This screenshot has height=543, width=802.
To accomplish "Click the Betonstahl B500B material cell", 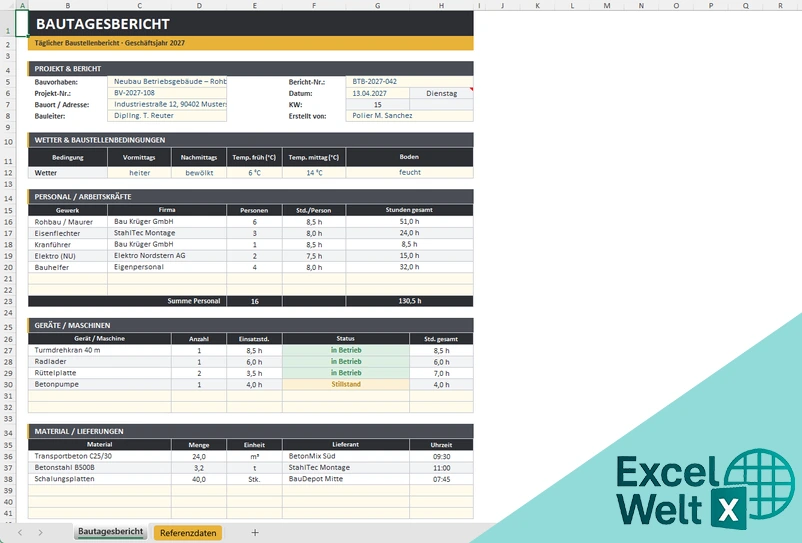I will pos(100,467).
